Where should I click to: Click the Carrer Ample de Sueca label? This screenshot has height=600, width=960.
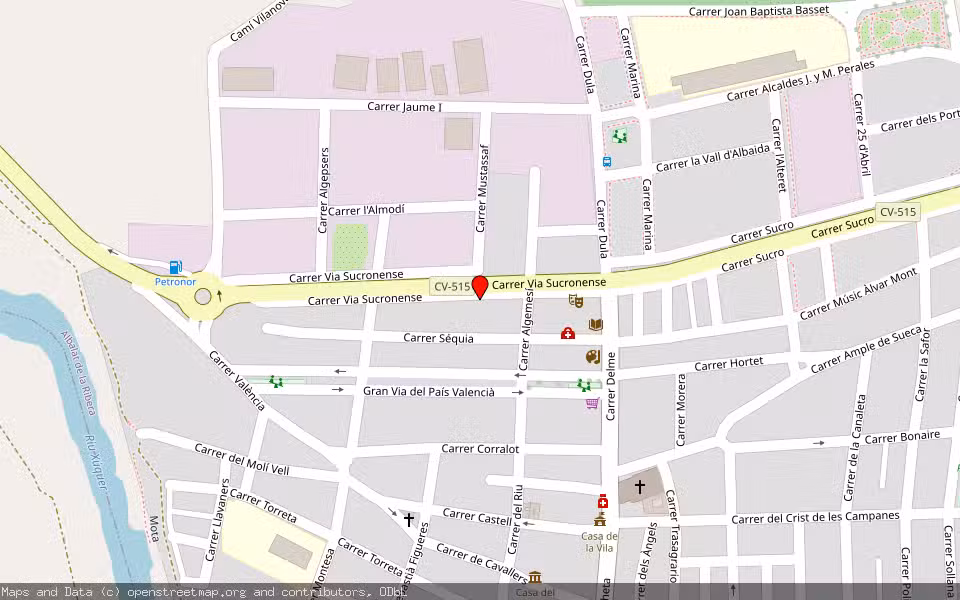[x=866, y=350]
